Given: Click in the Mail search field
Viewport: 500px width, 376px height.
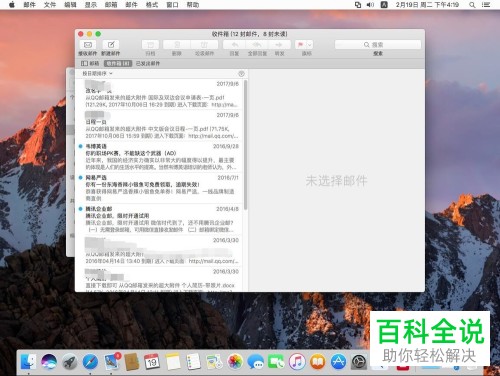Looking at the screenshot, I should click(378, 45).
